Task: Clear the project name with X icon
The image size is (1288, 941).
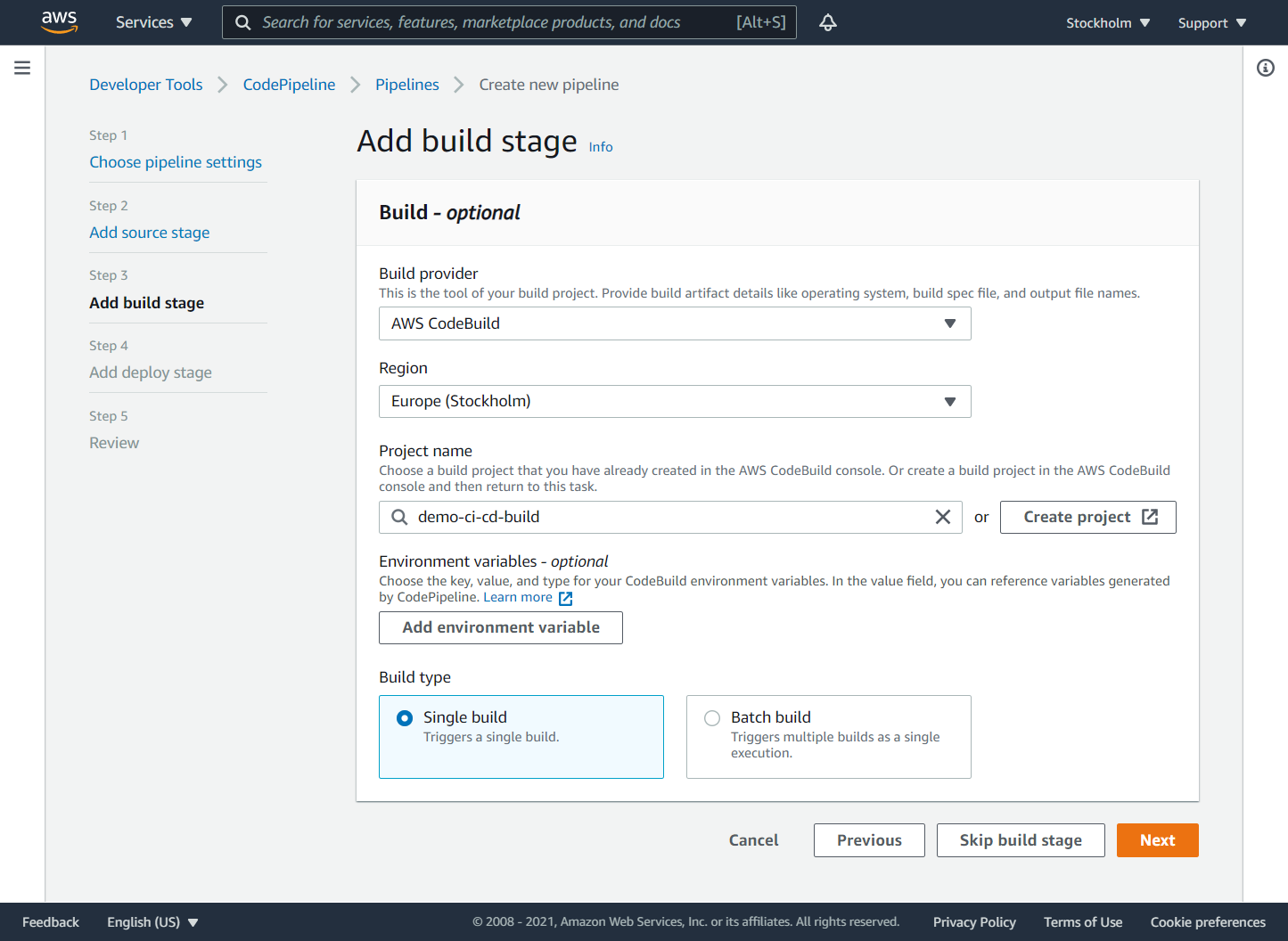Action: pos(942,517)
